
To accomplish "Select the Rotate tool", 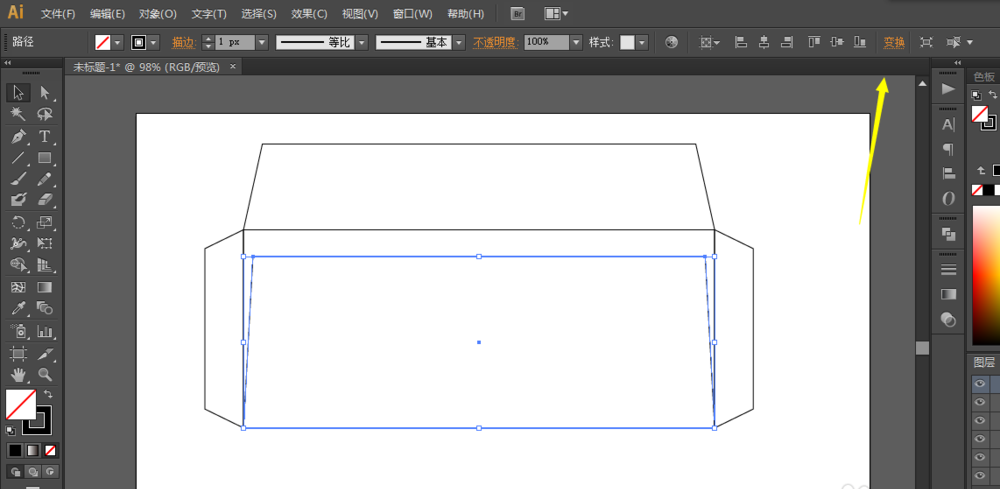I will pos(18,223).
